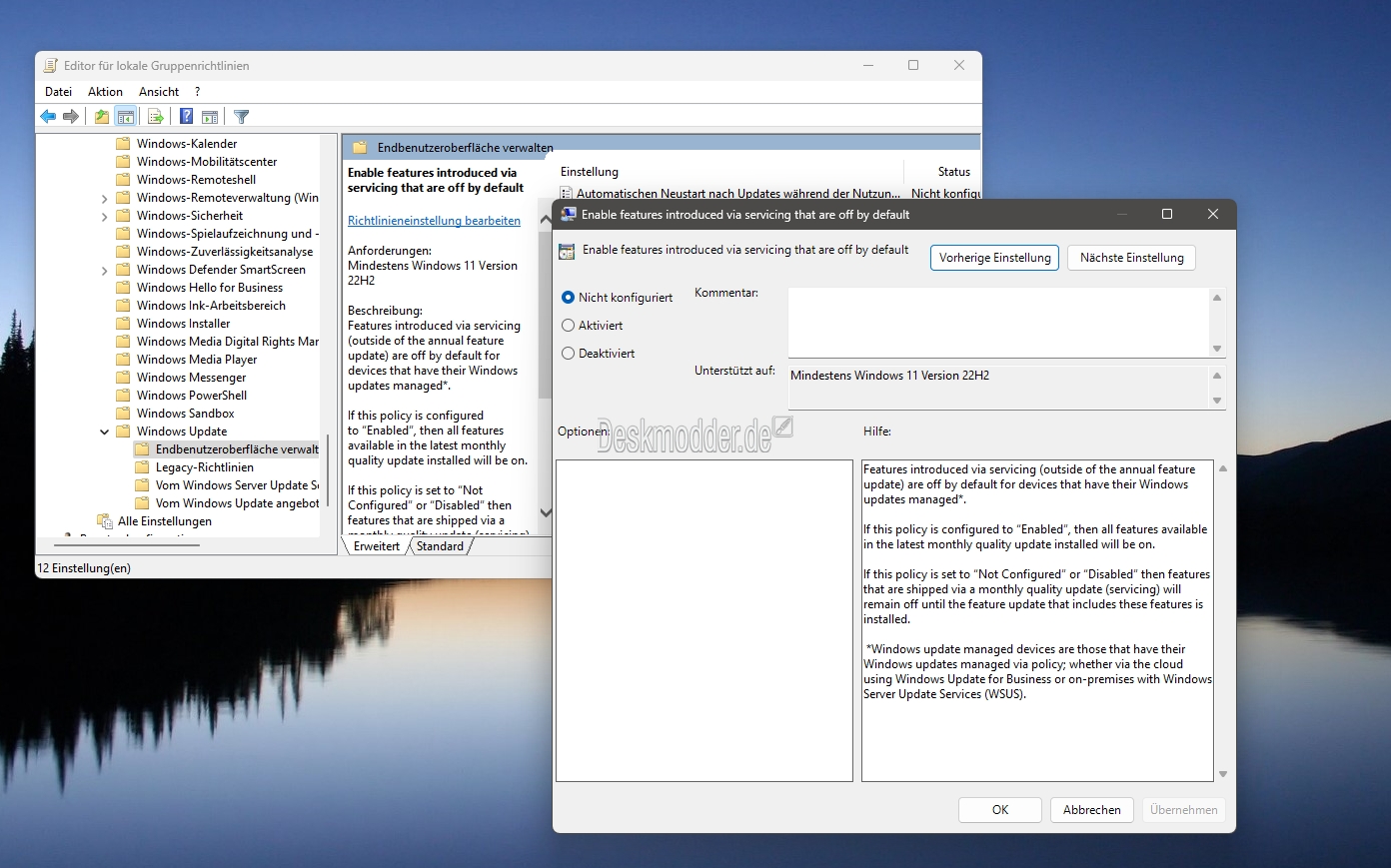Screen dimensions: 1391x868
Task: Open the Ansicht menu
Action: click(x=159, y=92)
